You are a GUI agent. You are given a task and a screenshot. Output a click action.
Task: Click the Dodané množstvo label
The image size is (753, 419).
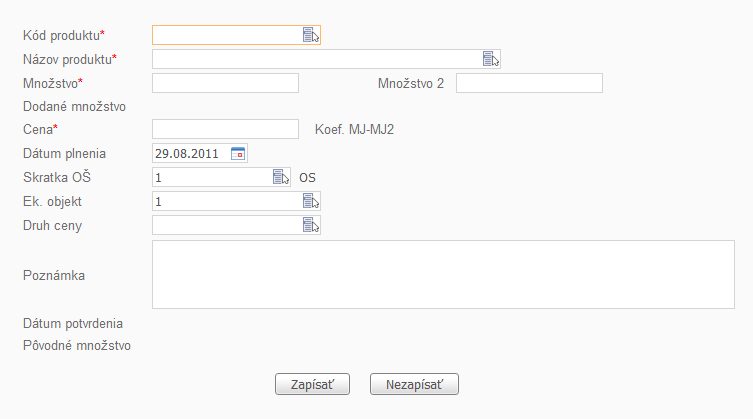point(74,107)
